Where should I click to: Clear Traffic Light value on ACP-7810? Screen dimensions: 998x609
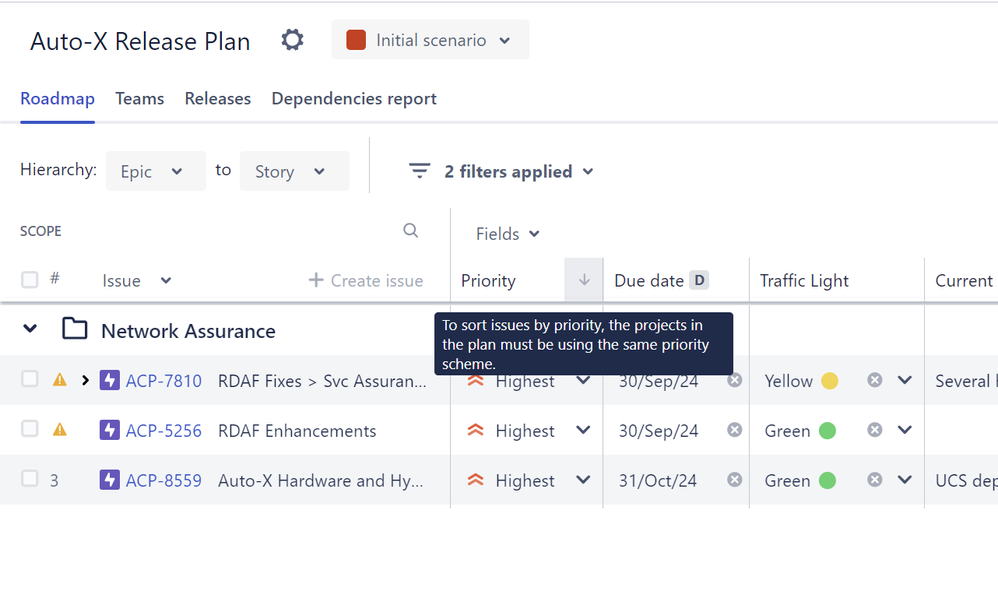point(875,380)
